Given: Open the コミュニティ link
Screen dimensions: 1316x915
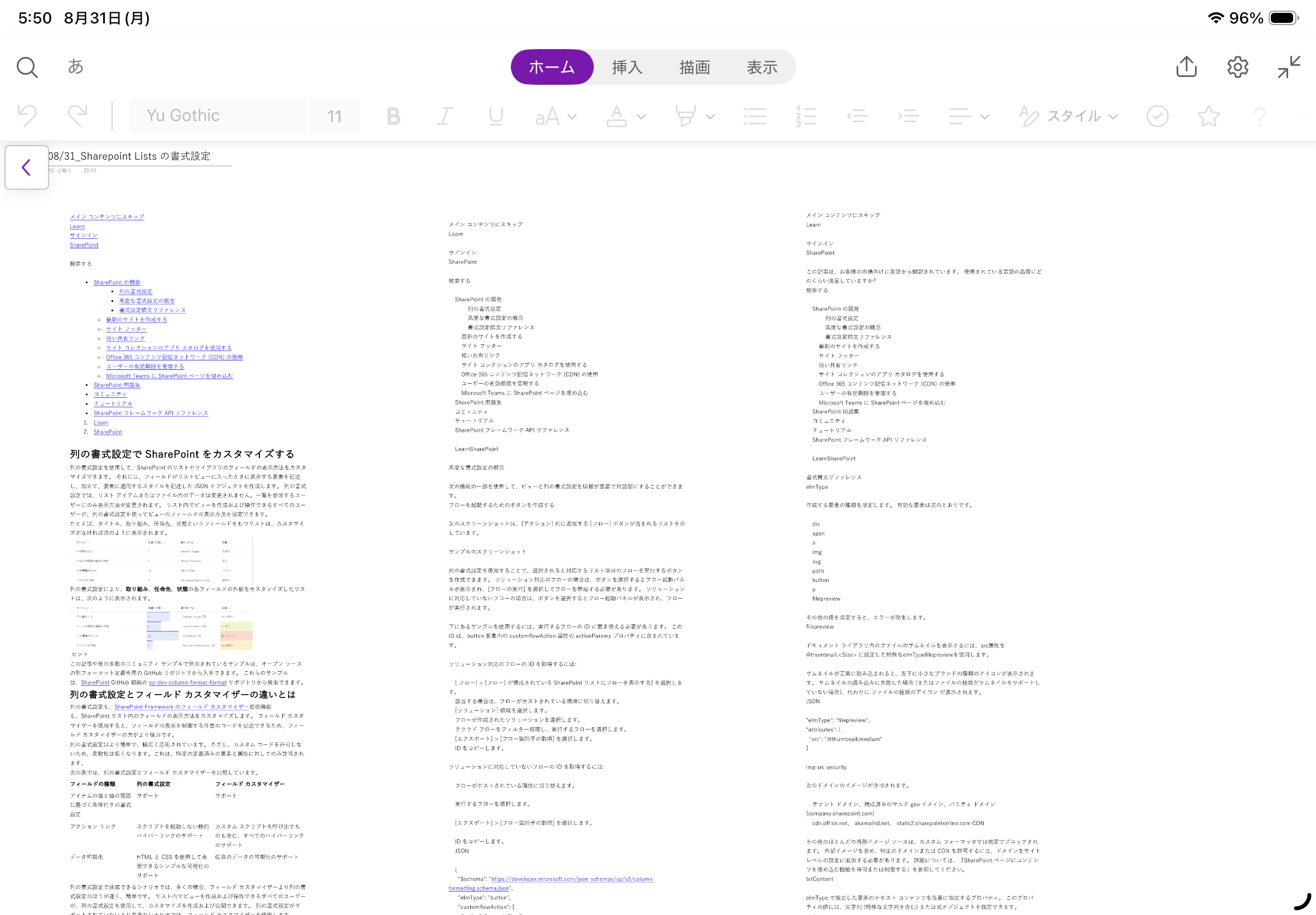Looking at the screenshot, I should pyautogui.click(x=110, y=394).
